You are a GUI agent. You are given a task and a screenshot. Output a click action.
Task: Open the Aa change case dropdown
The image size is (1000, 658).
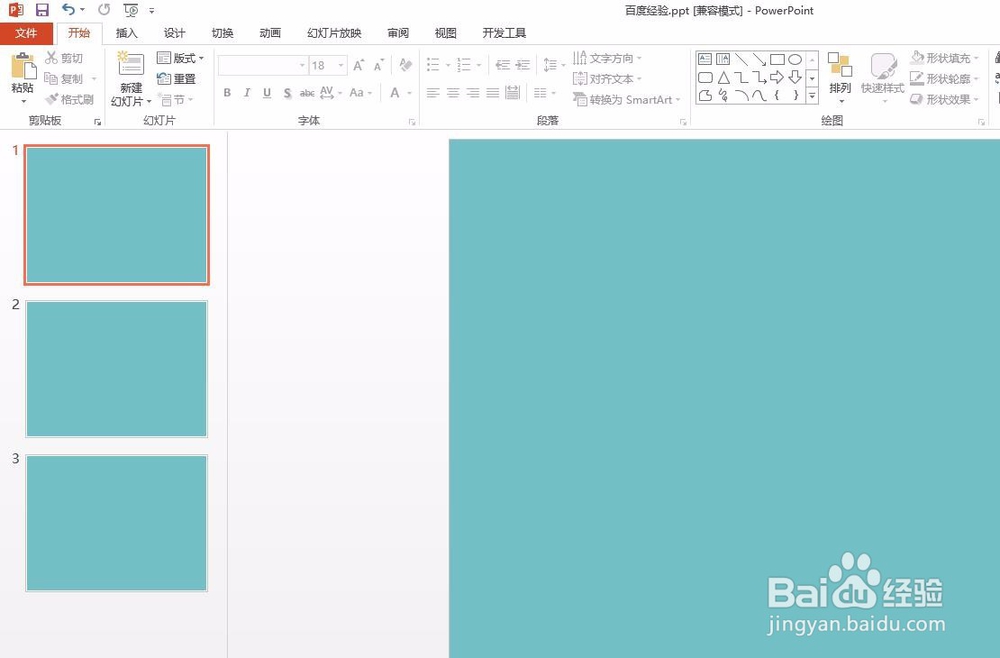360,93
